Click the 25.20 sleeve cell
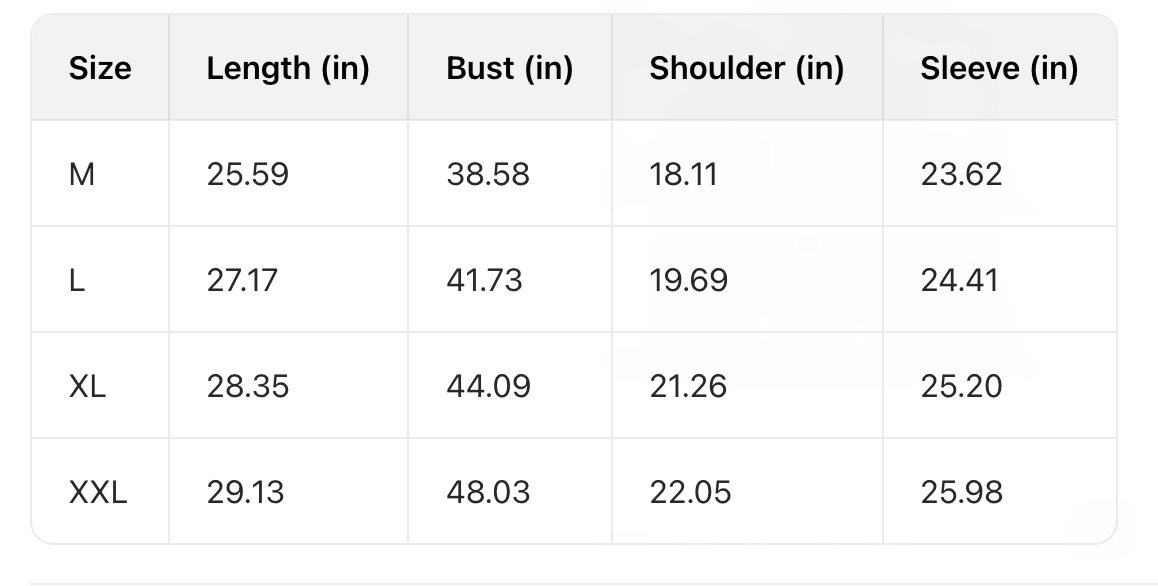The height and width of the screenshot is (586, 1158). (961, 387)
